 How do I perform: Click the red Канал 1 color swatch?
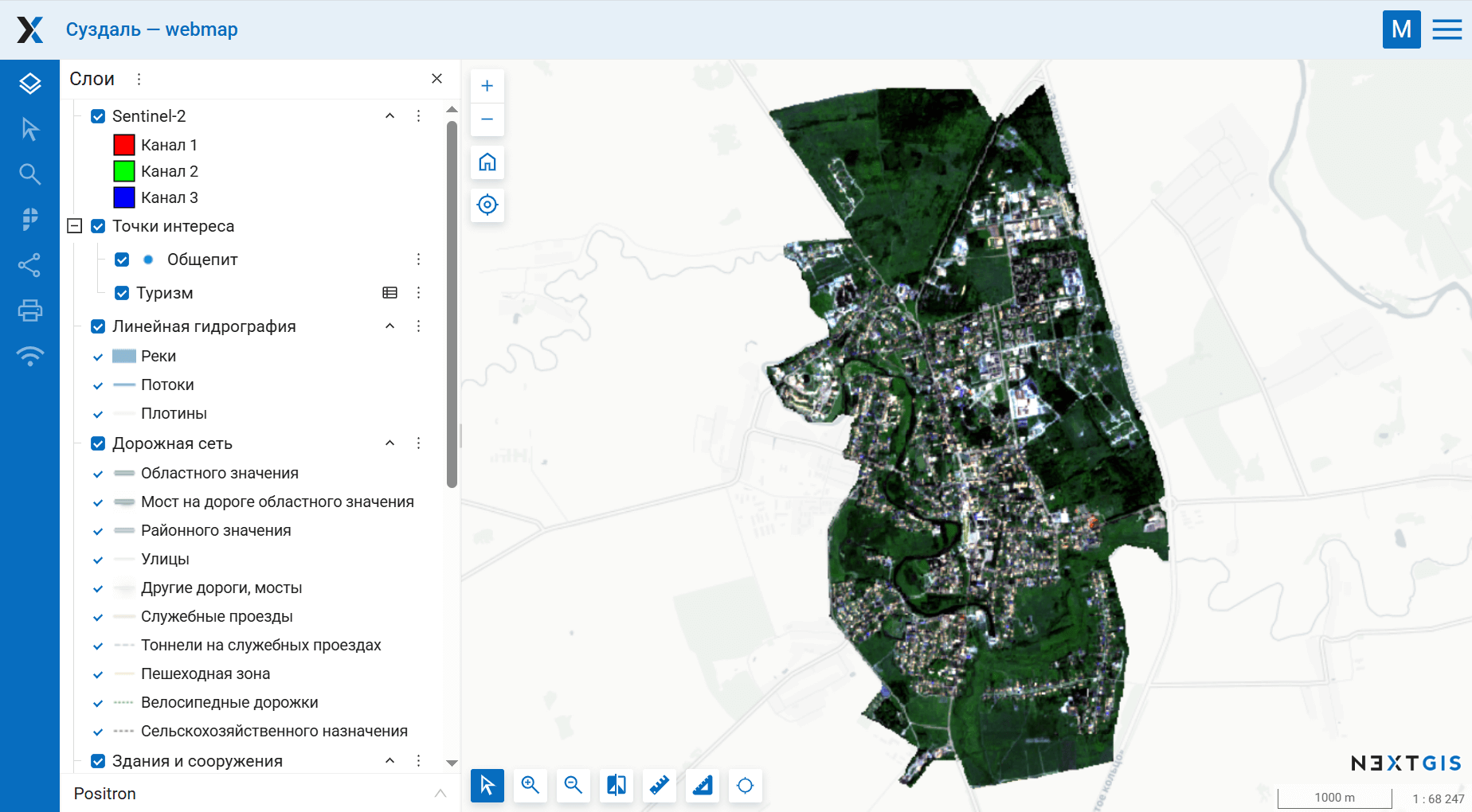[123, 144]
